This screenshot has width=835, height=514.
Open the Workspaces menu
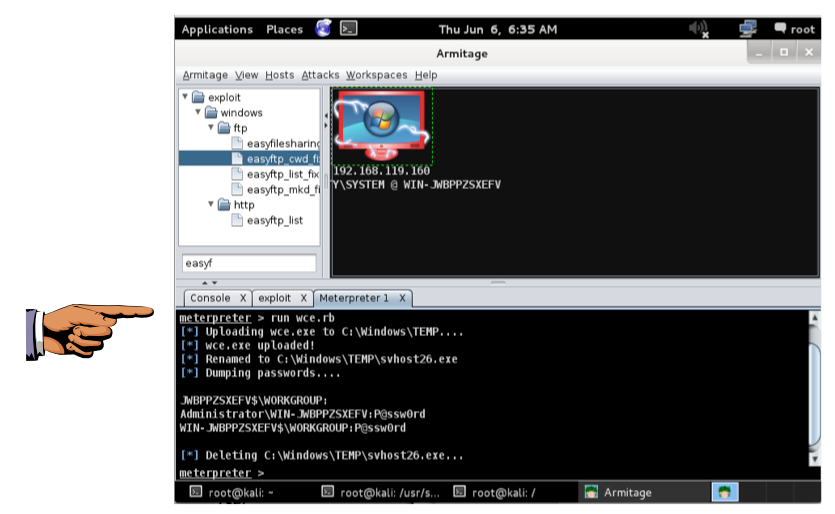pos(376,75)
